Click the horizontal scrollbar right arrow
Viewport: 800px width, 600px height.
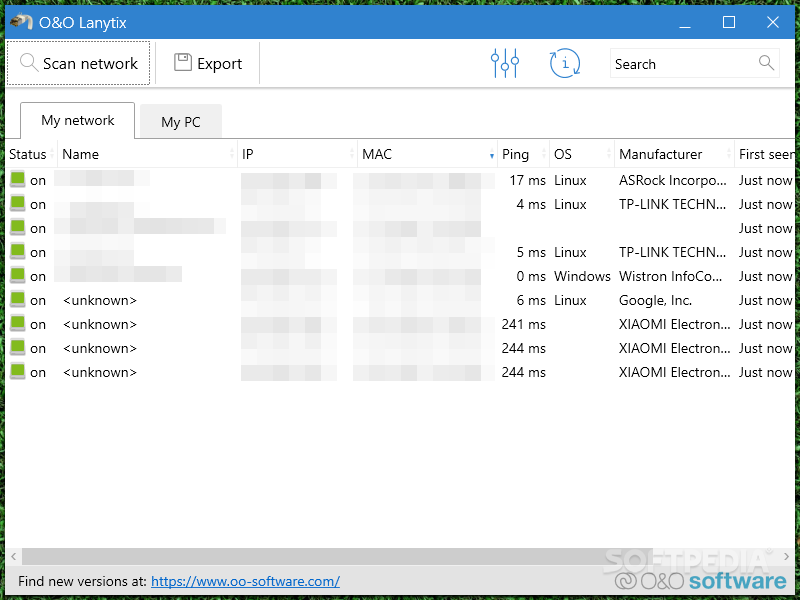click(786, 557)
